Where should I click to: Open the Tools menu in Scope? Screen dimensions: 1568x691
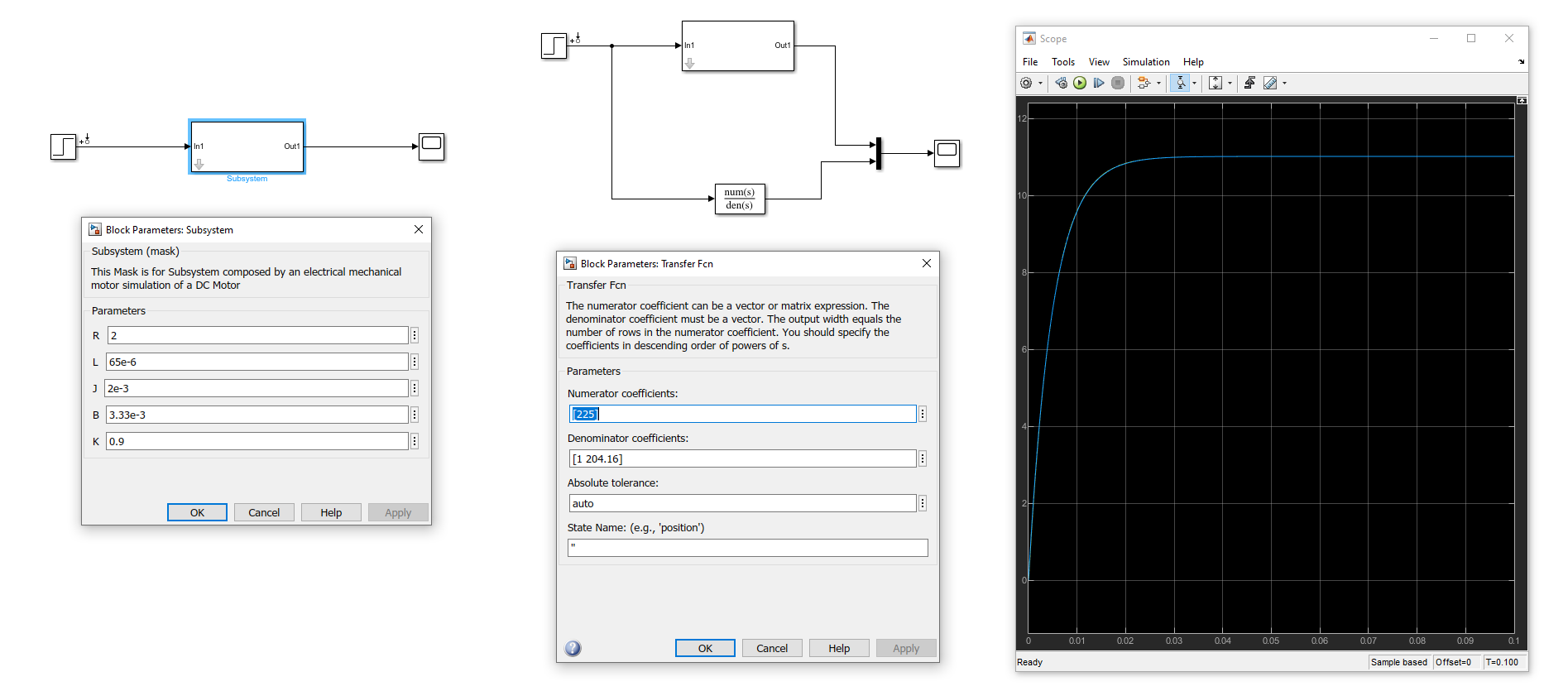click(x=1062, y=62)
